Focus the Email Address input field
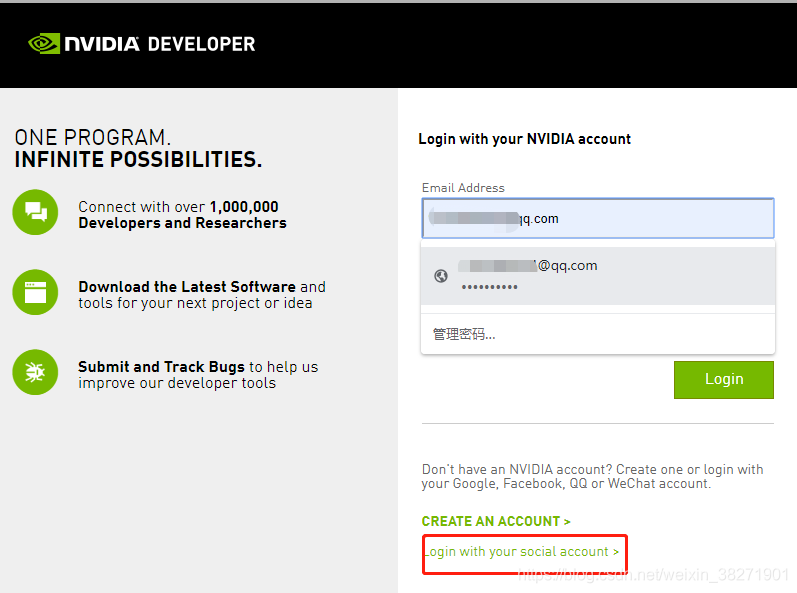797x593 pixels. (x=598, y=218)
